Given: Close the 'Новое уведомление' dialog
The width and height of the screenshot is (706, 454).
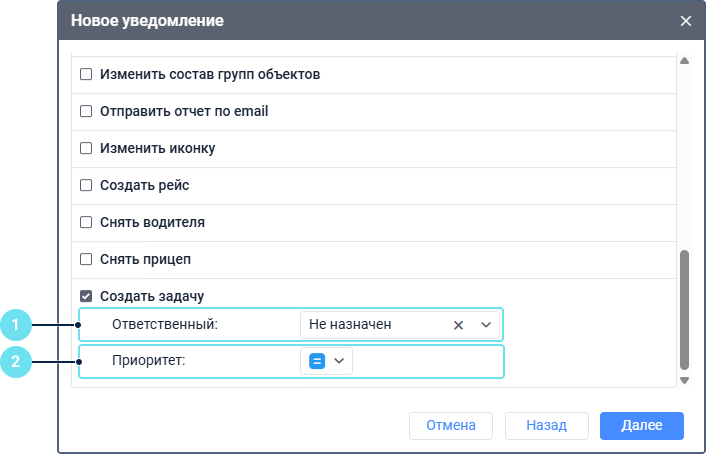Looking at the screenshot, I should point(685,21).
